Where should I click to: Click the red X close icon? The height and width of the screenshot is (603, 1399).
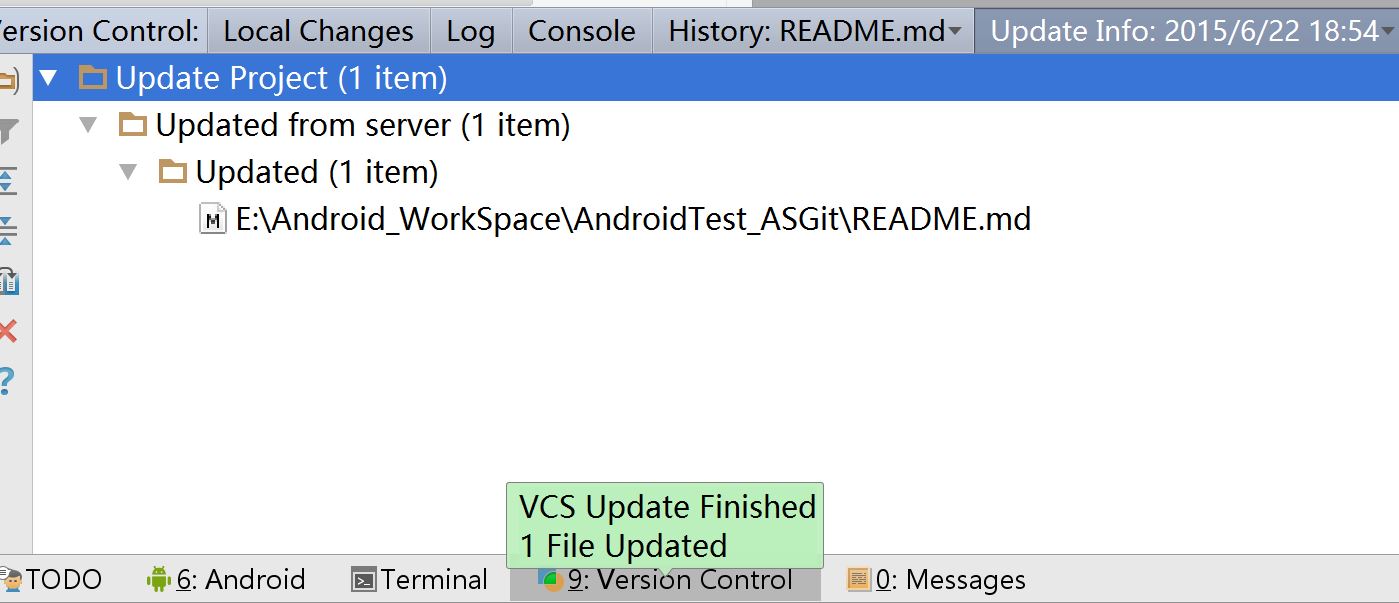[x=7, y=331]
